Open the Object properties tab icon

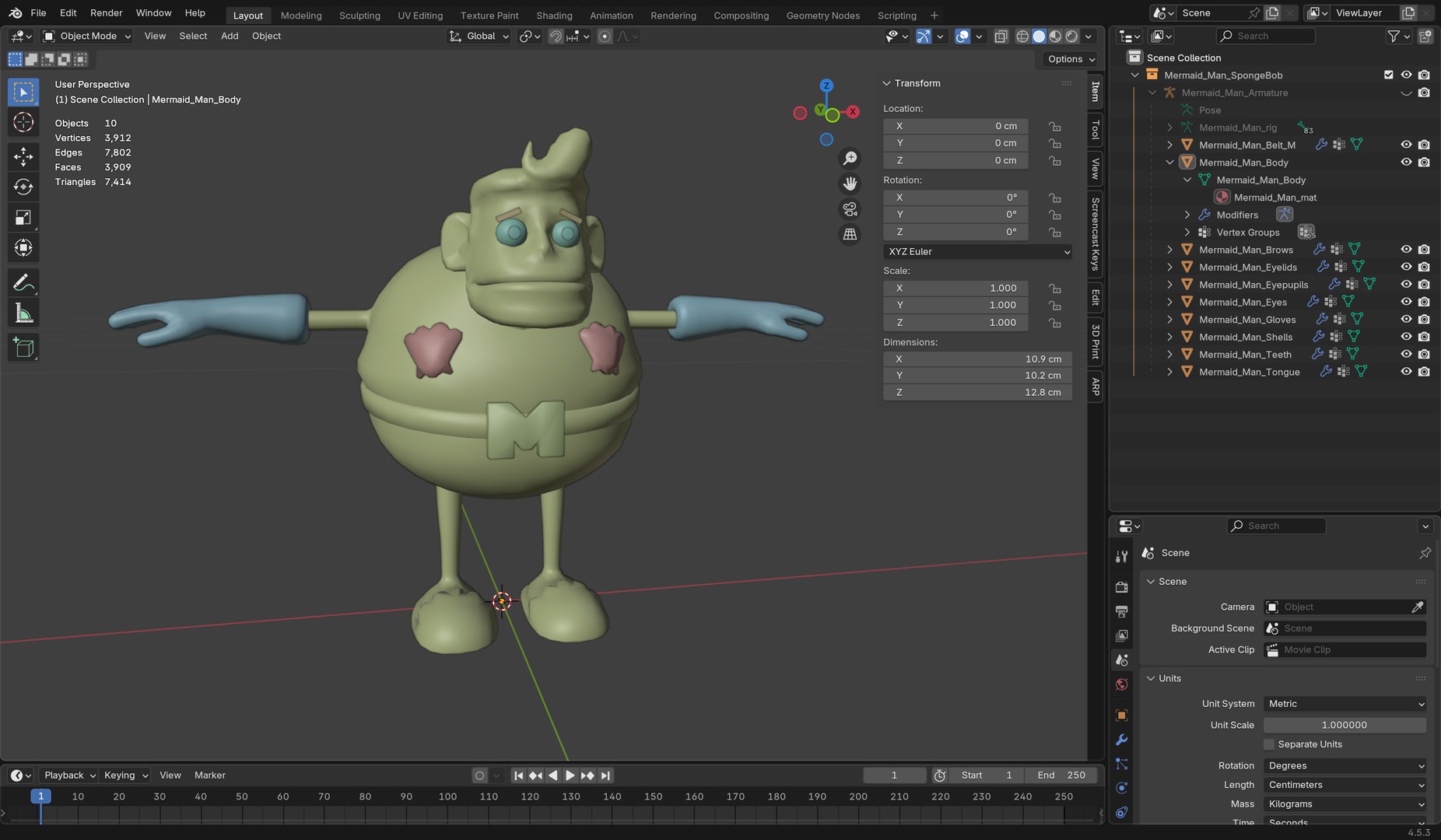[x=1121, y=716]
